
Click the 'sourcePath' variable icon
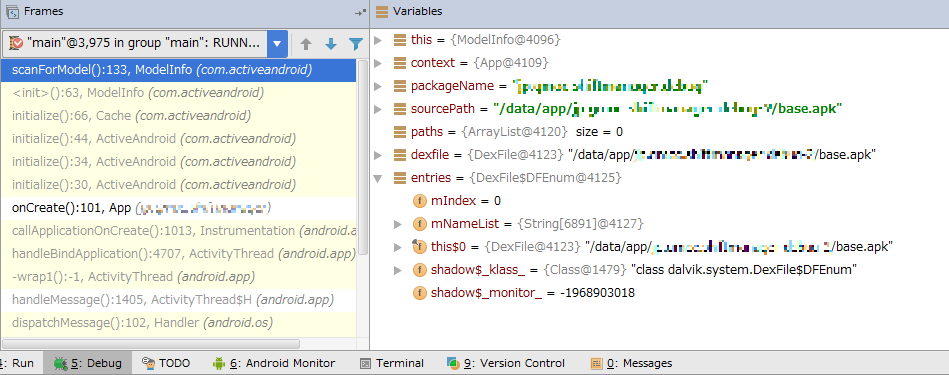click(x=399, y=109)
